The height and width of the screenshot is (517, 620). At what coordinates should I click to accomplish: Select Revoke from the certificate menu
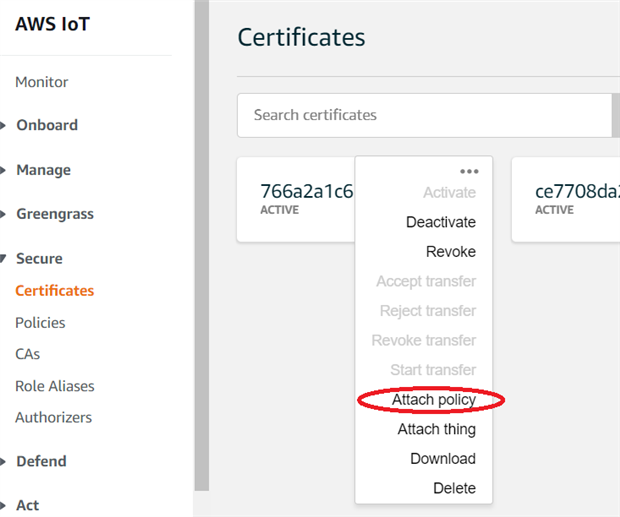point(450,252)
